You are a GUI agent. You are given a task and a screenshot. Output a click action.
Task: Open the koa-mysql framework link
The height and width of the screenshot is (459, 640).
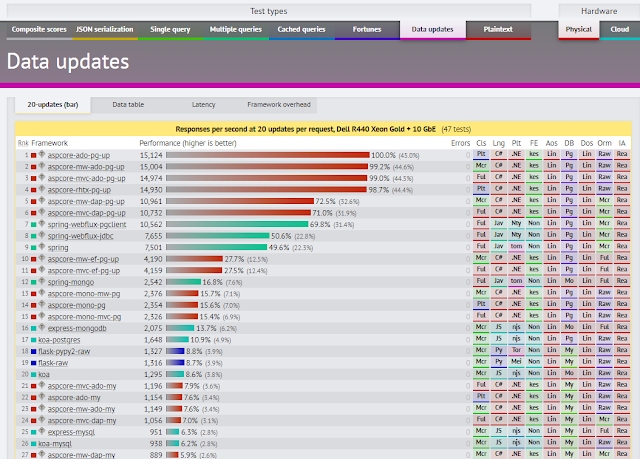click(55, 443)
